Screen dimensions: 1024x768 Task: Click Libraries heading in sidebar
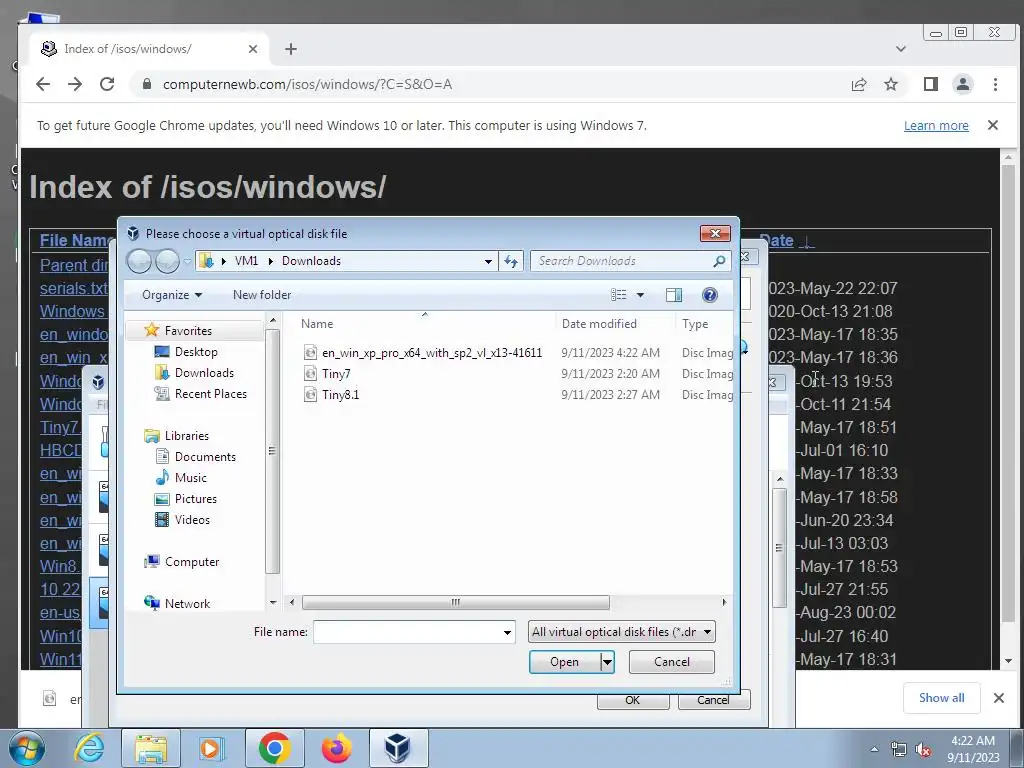pos(176,436)
